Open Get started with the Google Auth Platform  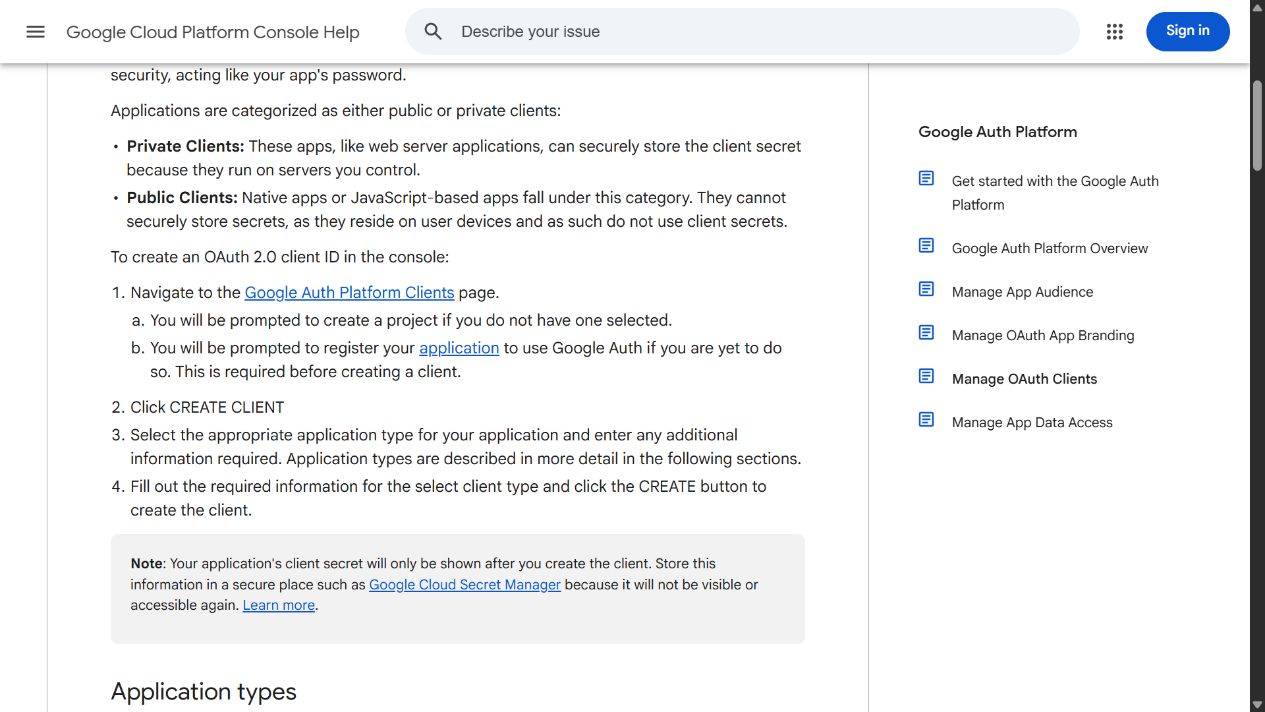pos(1055,193)
